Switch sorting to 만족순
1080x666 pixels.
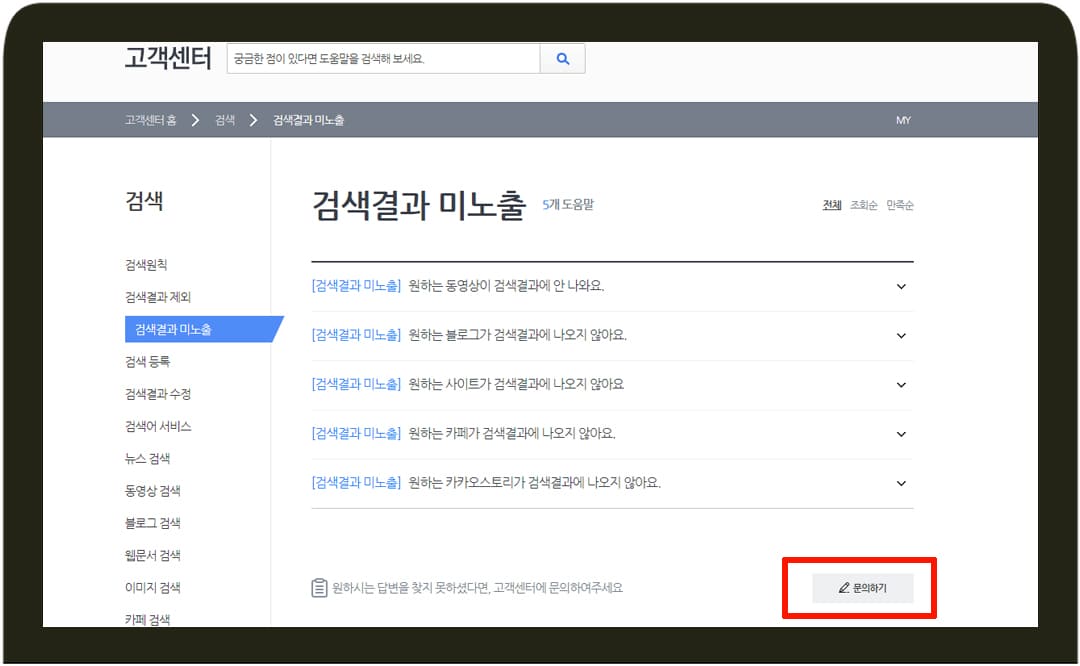[x=901, y=205]
